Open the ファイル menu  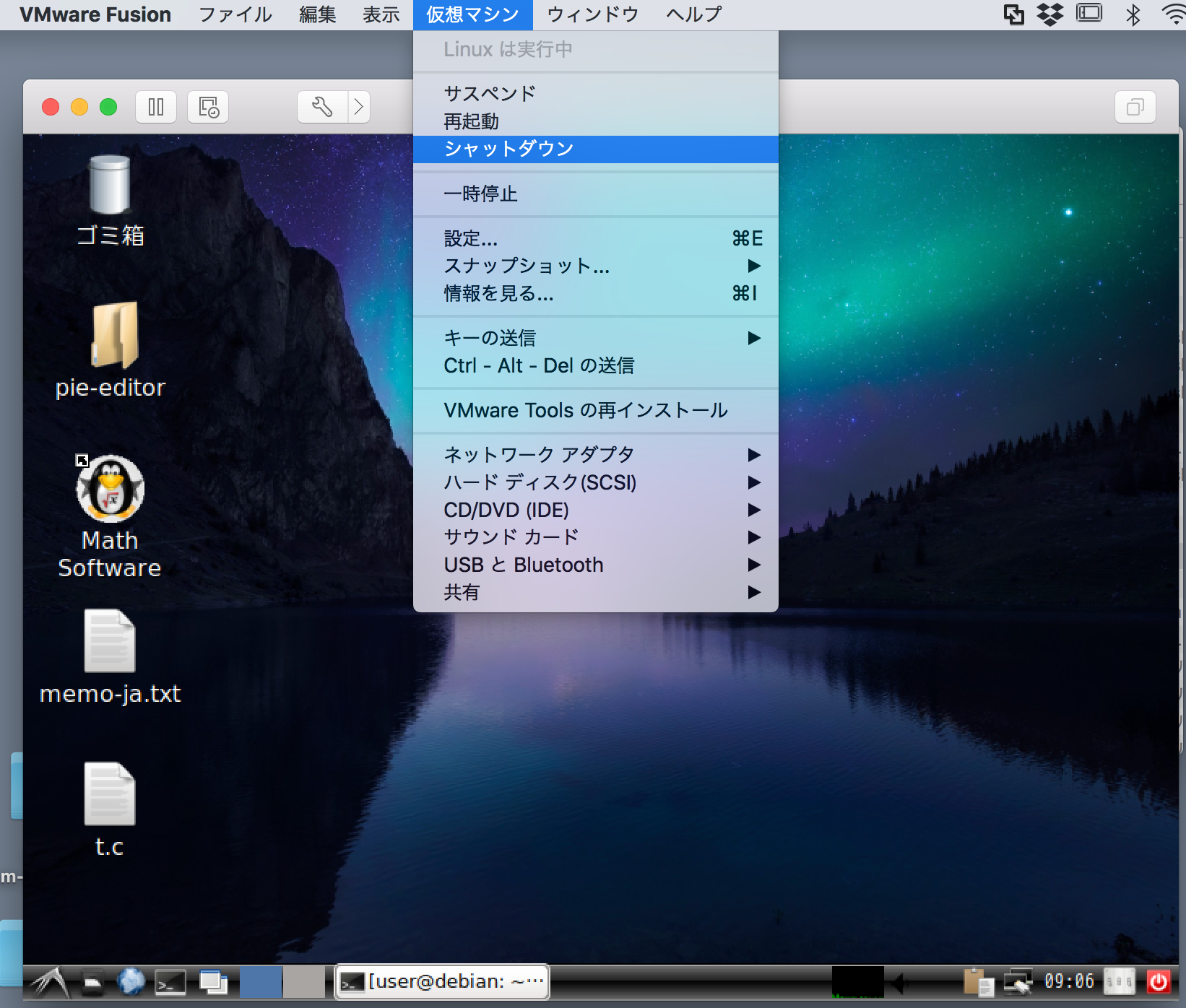click(235, 14)
